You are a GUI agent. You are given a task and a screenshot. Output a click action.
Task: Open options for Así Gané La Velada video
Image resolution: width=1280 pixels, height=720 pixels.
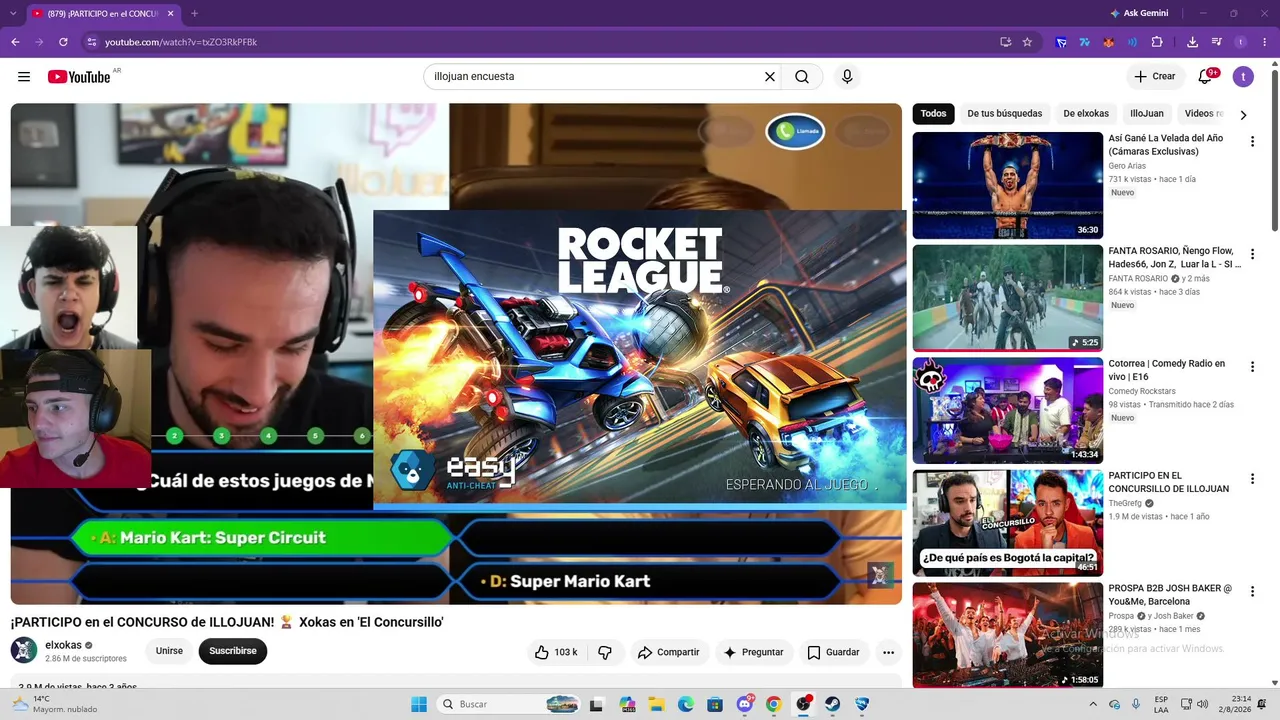point(1252,142)
